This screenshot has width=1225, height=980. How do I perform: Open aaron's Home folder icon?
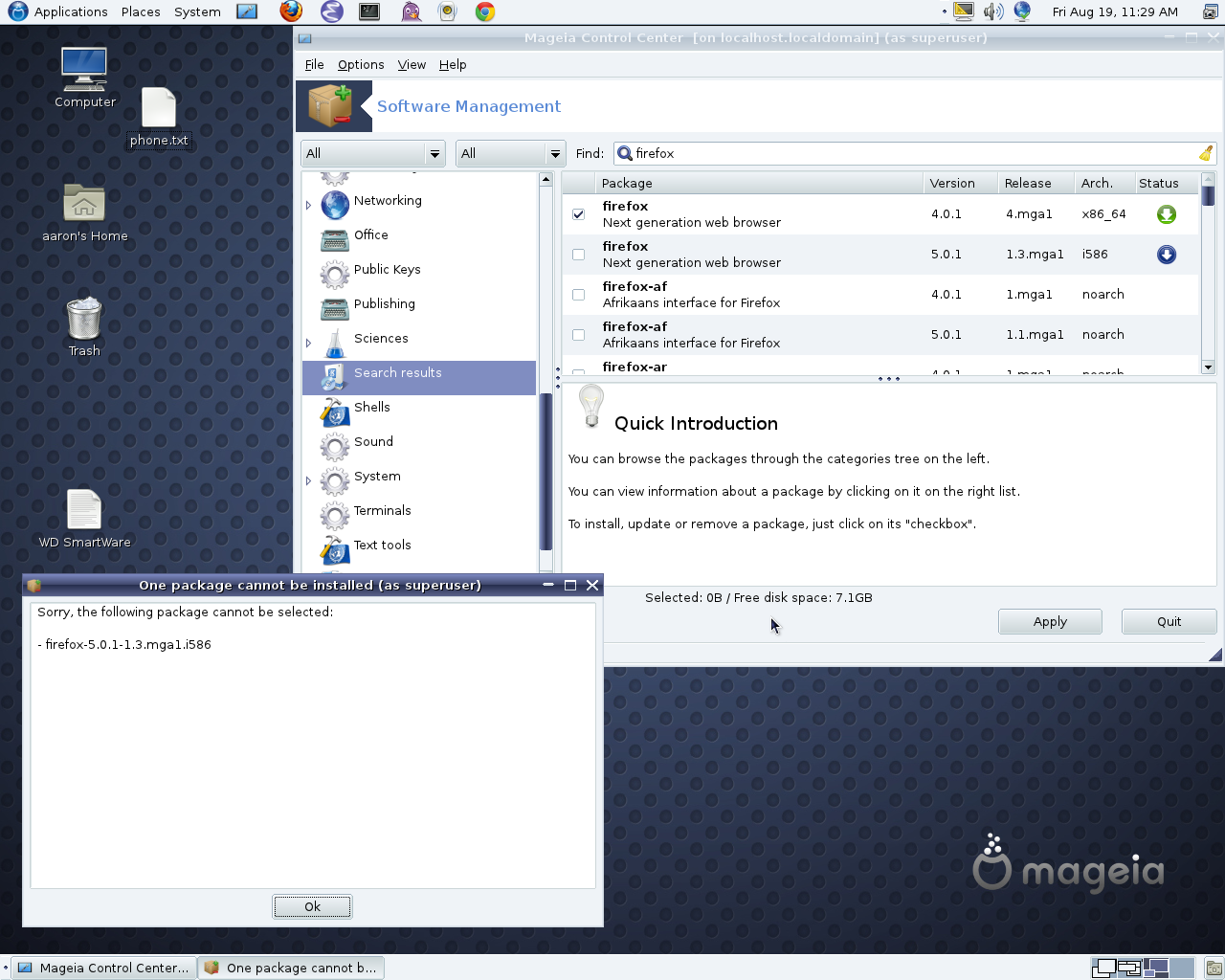tap(84, 203)
